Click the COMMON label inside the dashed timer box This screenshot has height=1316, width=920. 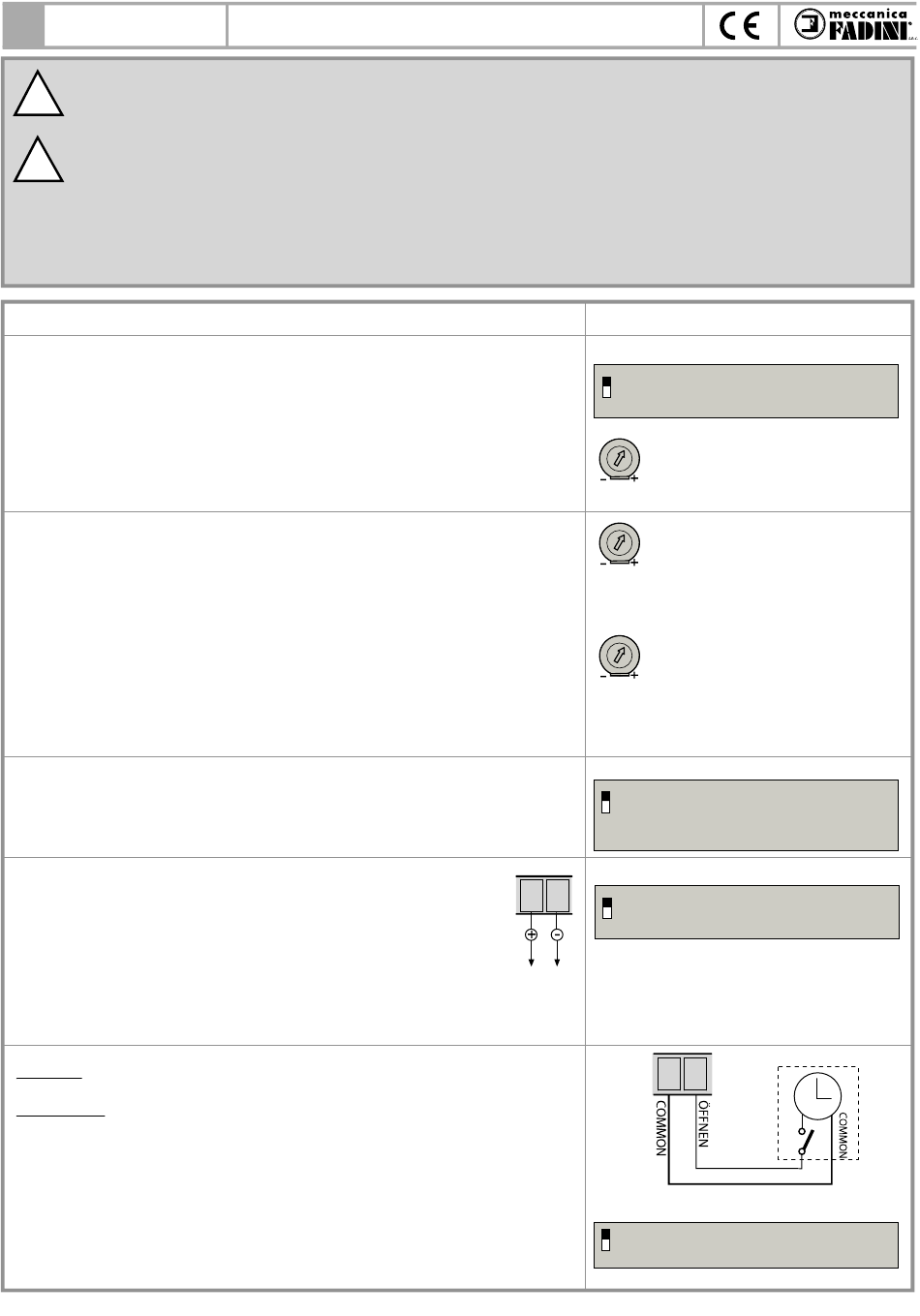coord(843,1133)
